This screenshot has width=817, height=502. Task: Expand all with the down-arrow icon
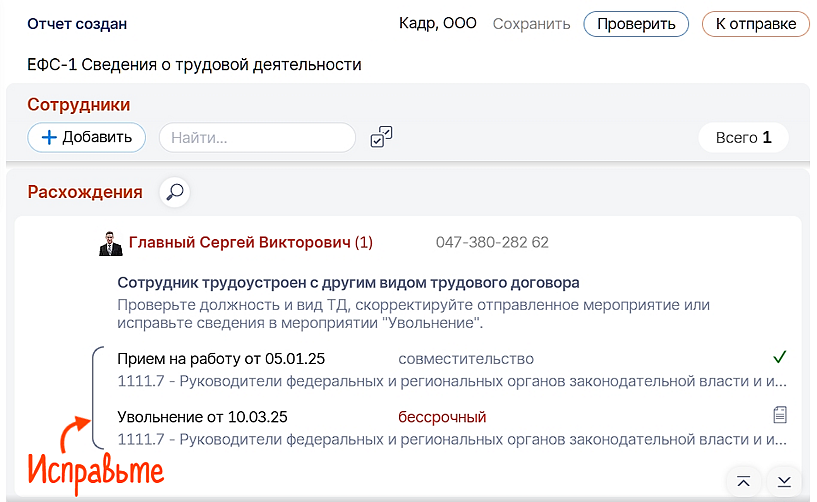(784, 482)
